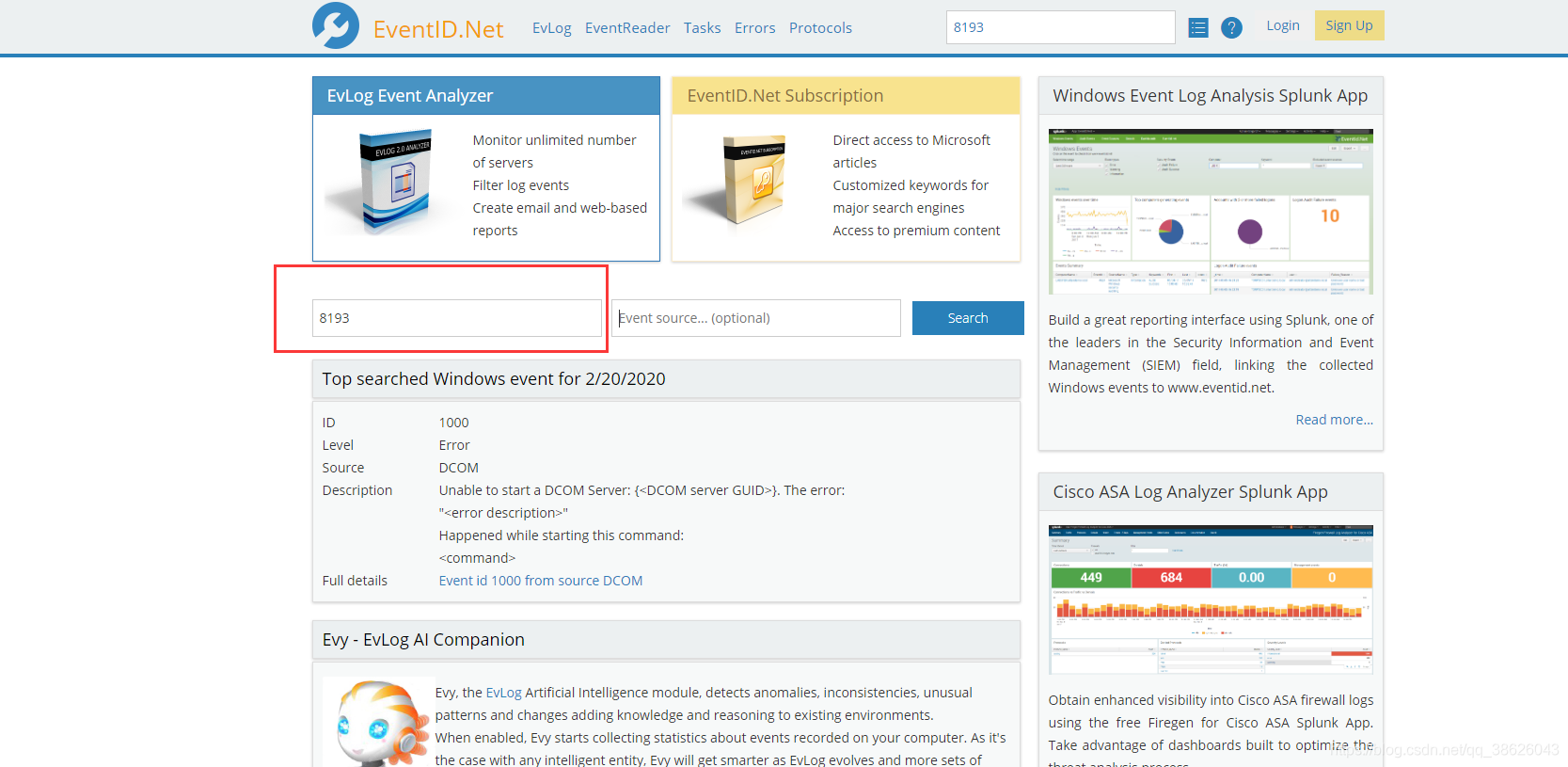Open the EventReader menu item
This screenshot has height=767, width=1568.
point(627,28)
